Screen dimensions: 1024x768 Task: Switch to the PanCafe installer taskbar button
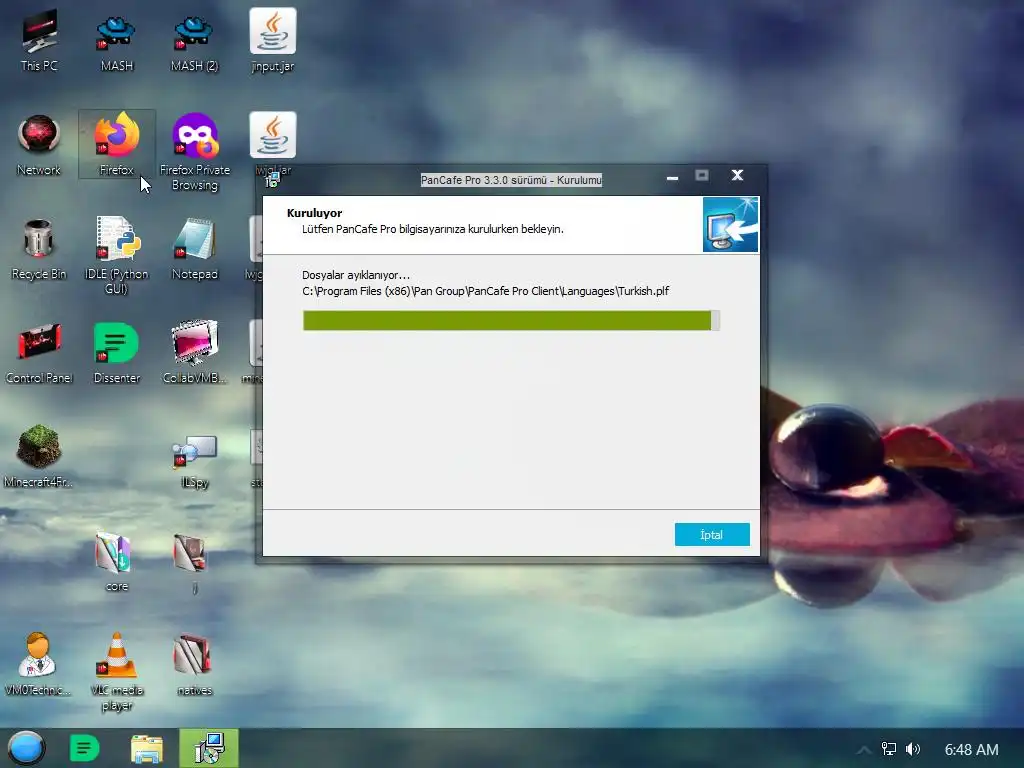(x=209, y=748)
